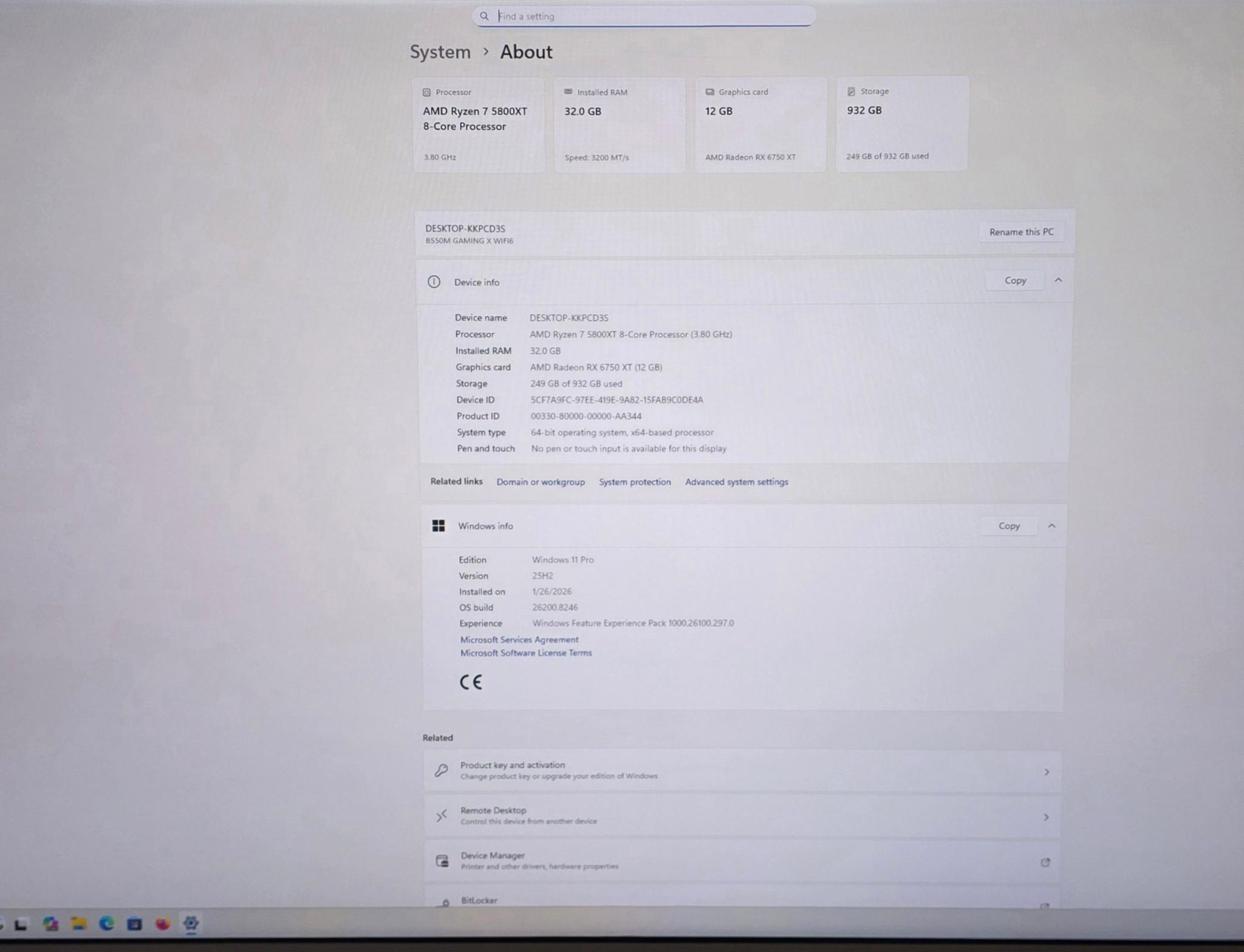
Task: Launch Copilot from the taskbar
Action: click(50, 924)
